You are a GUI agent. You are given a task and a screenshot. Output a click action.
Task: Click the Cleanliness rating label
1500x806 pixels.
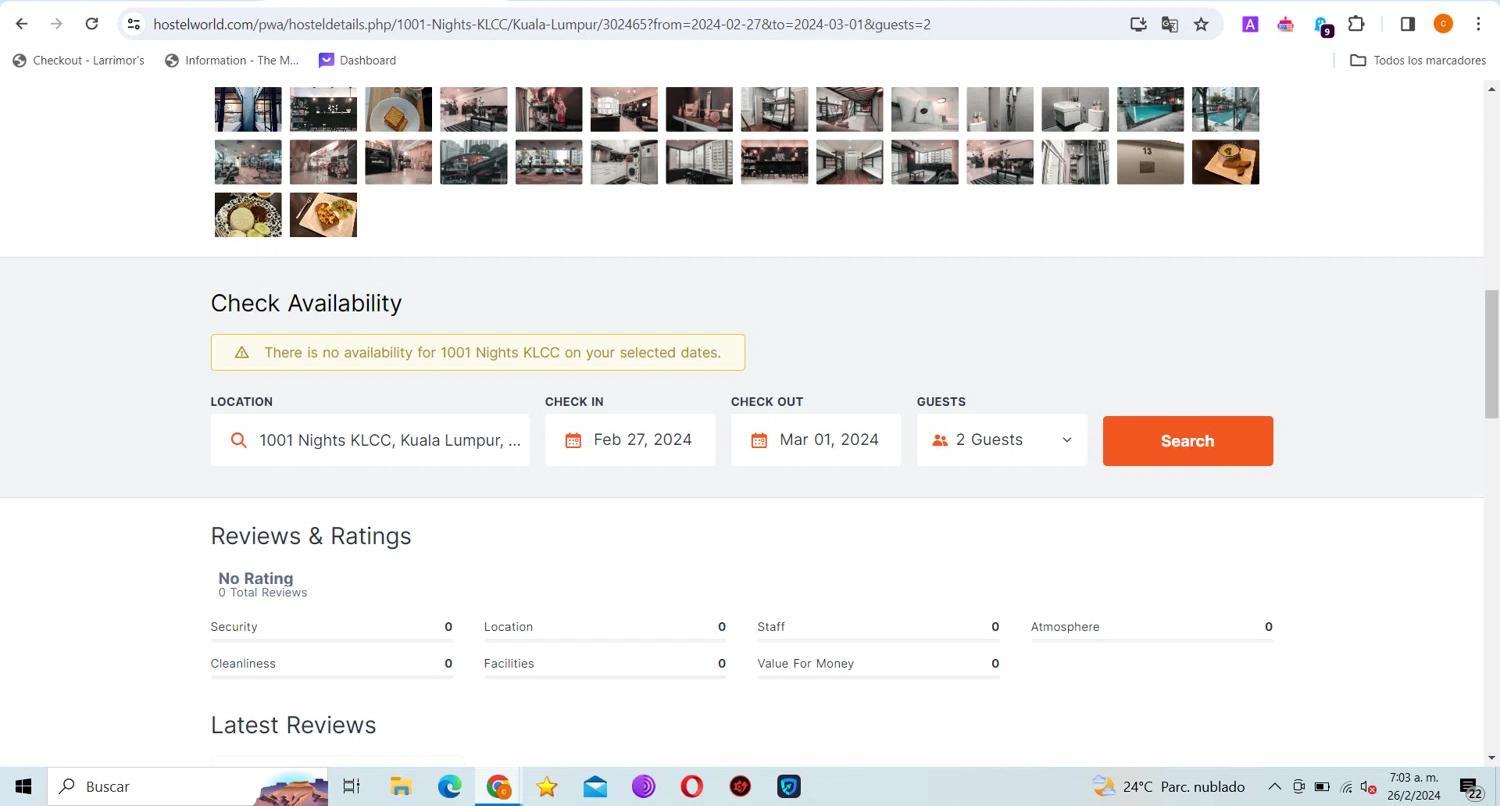[x=243, y=664]
